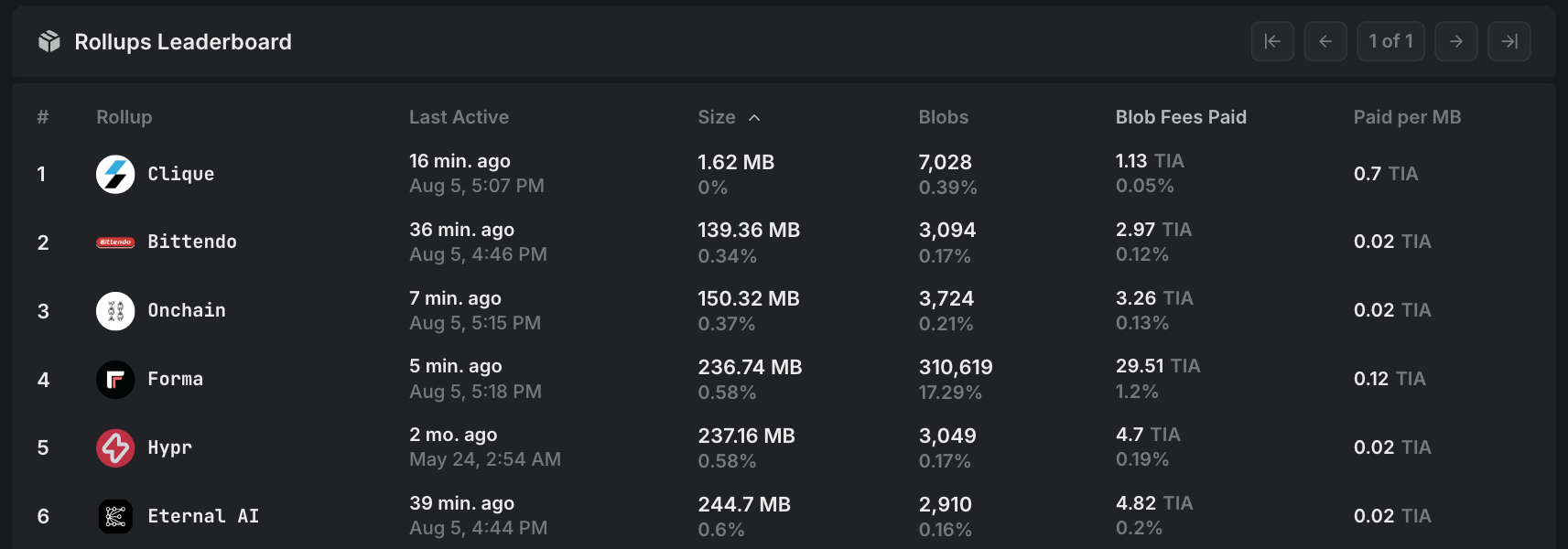Click the Forma rollup logo icon

click(x=115, y=379)
